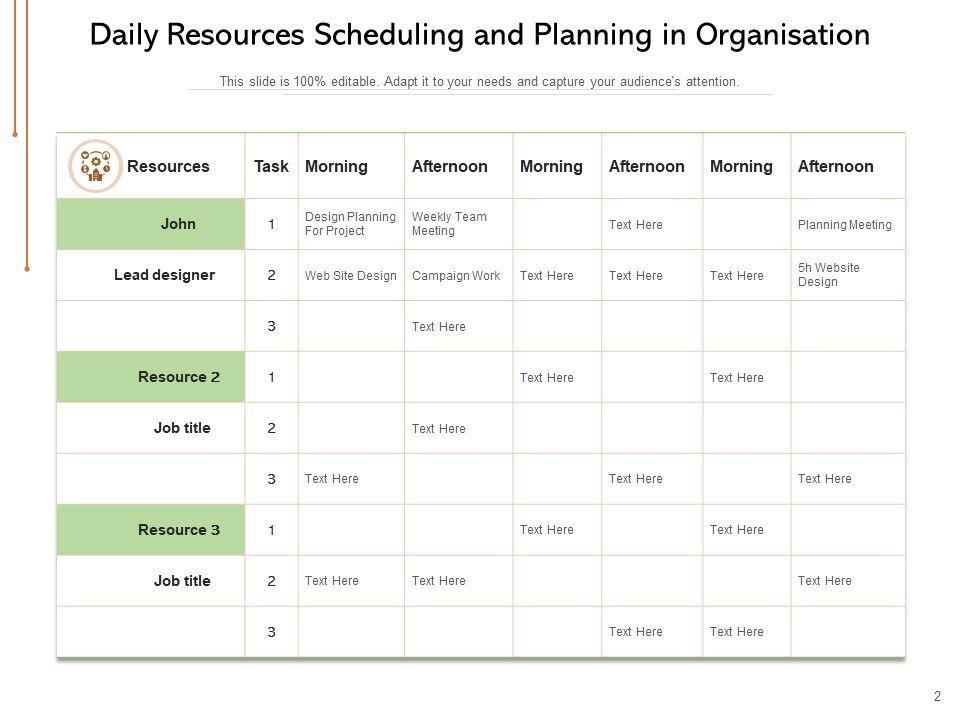Viewport: 960px width, 720px height.
Task: Click the Lead designer cell
Action: pos(164,275)
